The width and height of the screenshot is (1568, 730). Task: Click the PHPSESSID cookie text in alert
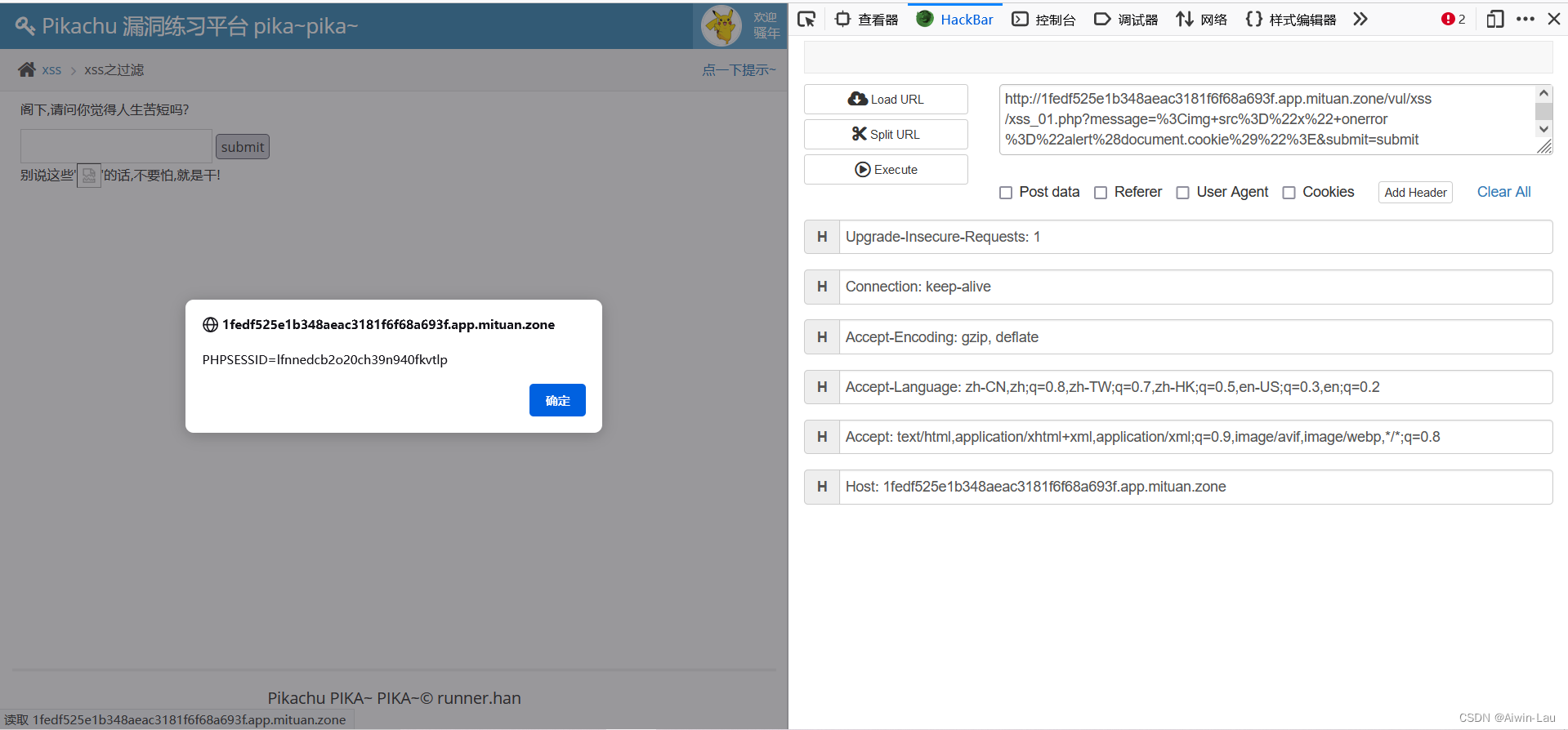324,359
